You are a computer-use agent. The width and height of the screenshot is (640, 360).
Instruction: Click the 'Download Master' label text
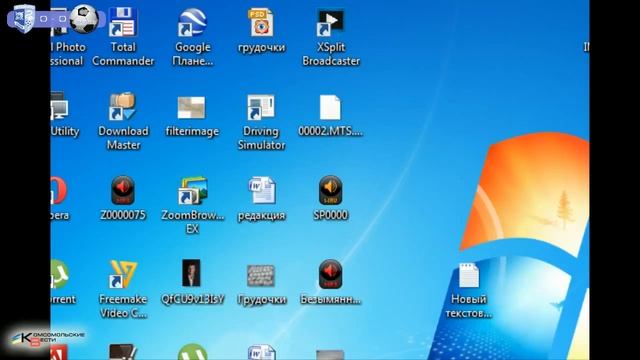123,138
